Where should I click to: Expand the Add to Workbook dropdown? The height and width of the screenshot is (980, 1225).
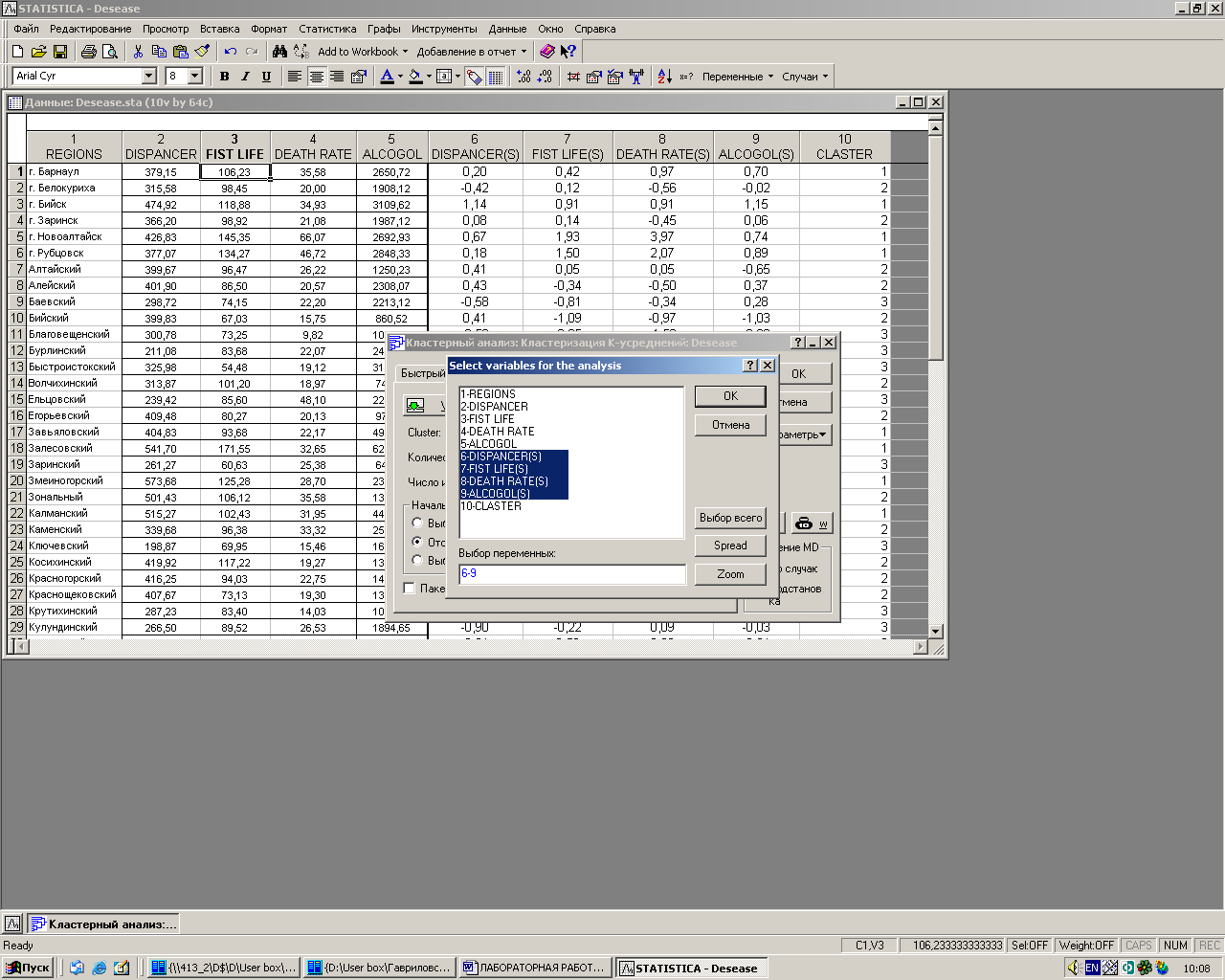(363, 52)
